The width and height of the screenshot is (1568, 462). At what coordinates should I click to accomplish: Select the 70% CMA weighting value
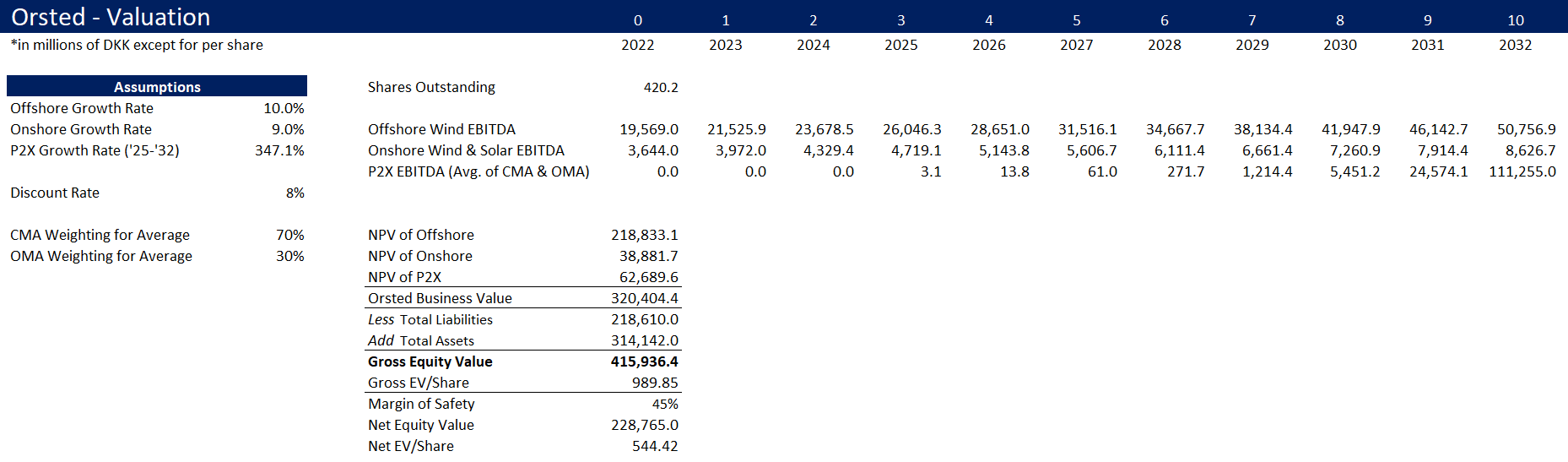(x=290, y=235)
